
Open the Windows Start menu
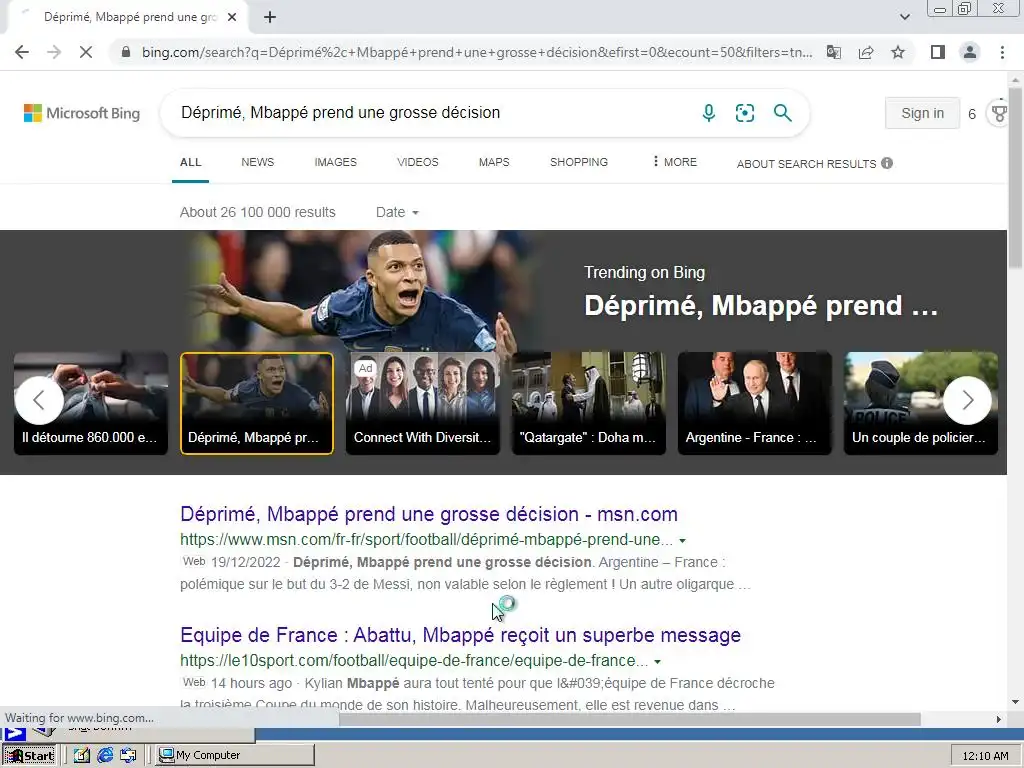30,755
